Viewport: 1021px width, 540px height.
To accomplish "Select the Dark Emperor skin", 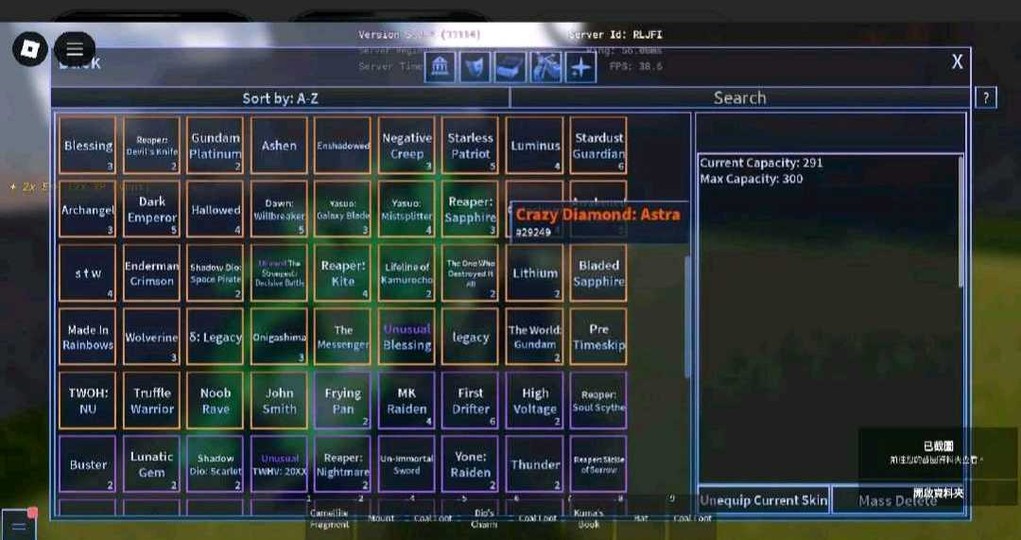I will [x=151, y=209].
